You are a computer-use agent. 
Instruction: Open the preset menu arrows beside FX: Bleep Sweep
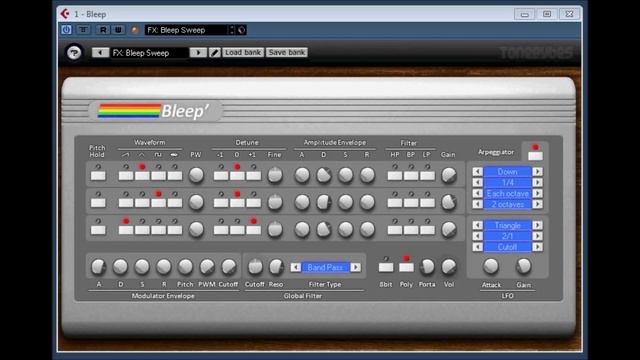click(232, 30)
